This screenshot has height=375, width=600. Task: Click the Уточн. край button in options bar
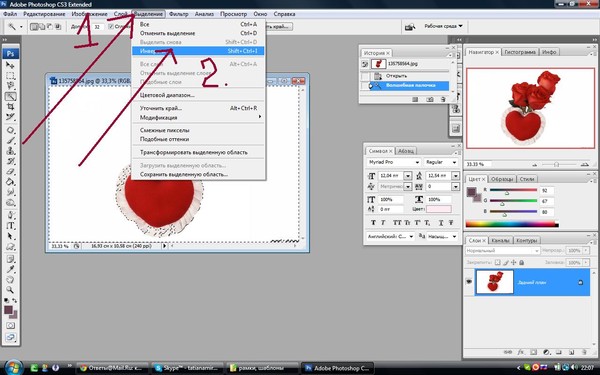278,26
